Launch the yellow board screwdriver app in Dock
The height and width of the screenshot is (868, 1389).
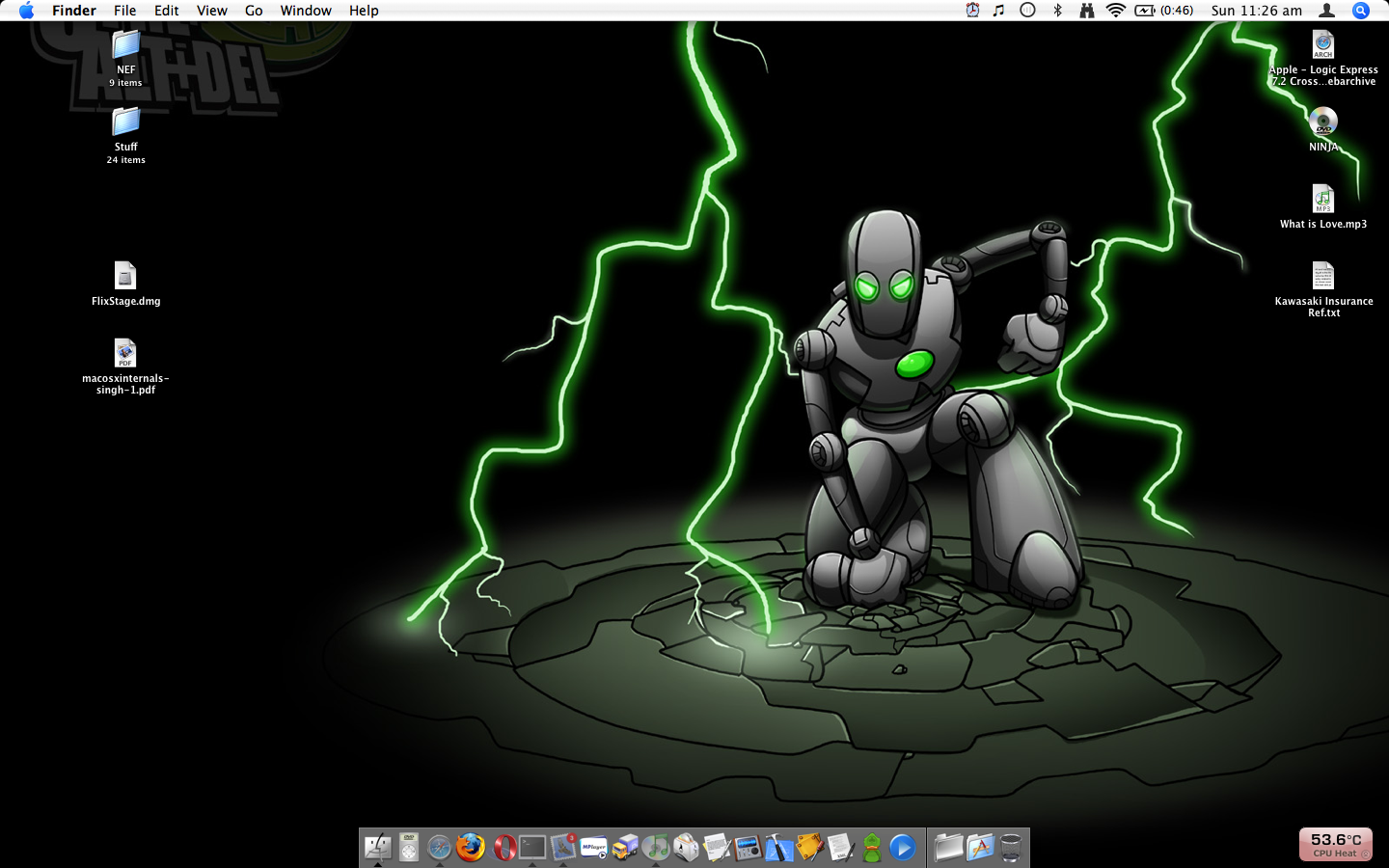point(810,848)
